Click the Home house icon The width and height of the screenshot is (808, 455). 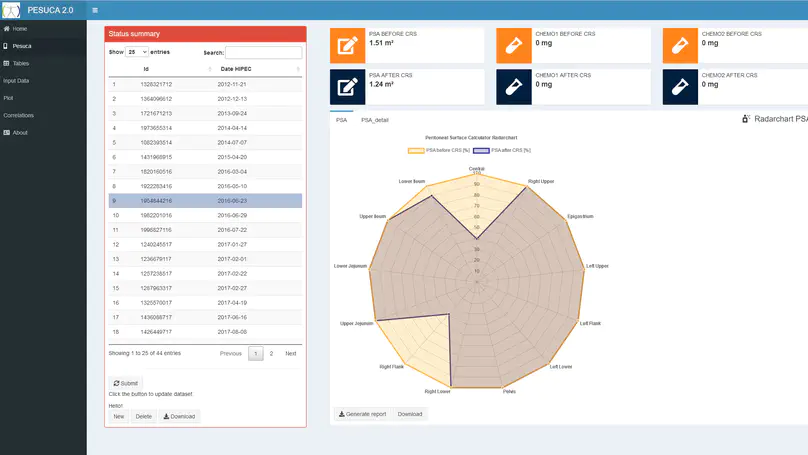point(6,29)
